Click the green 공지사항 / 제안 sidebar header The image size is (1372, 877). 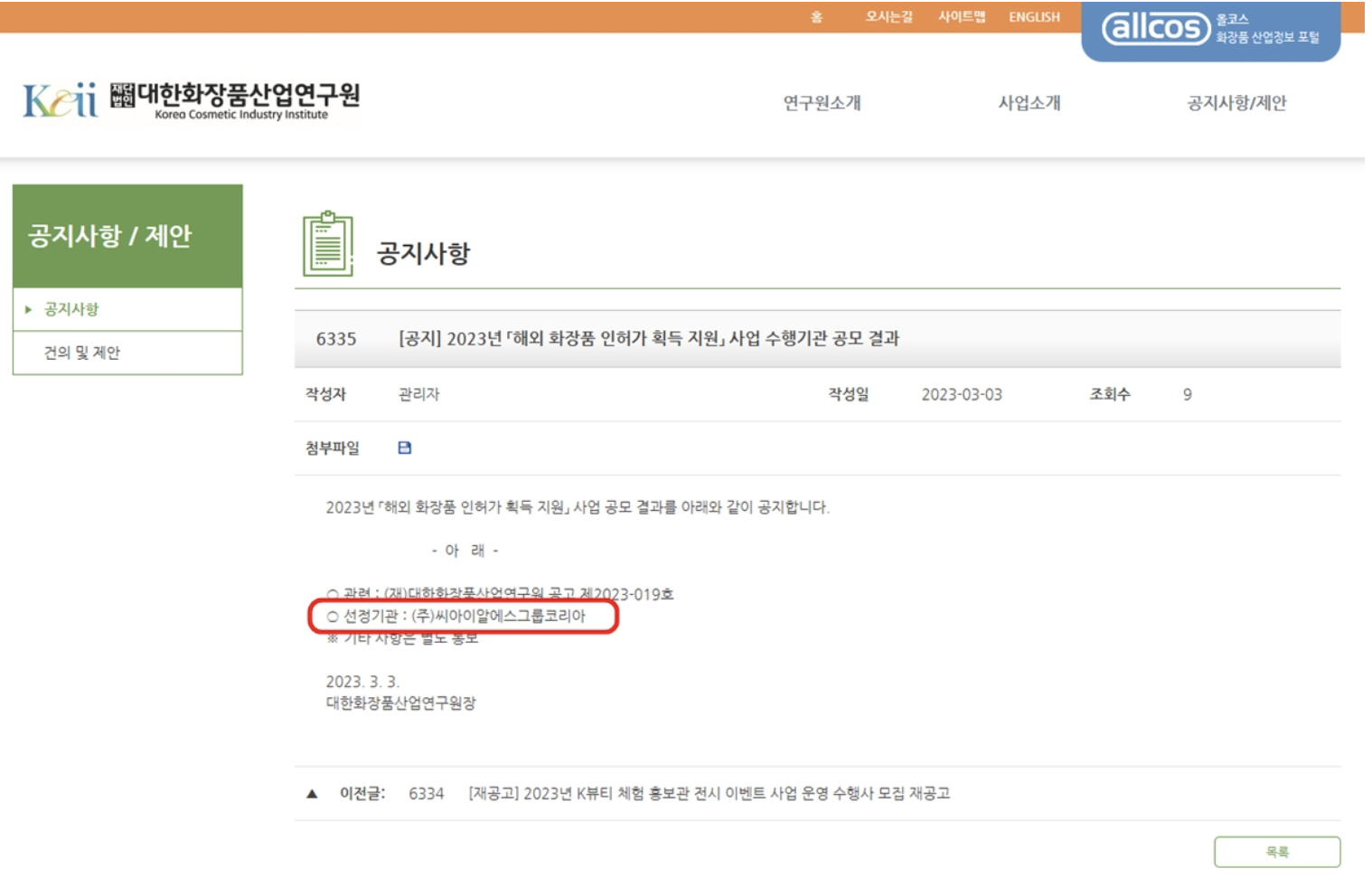(x=127, y=236)
